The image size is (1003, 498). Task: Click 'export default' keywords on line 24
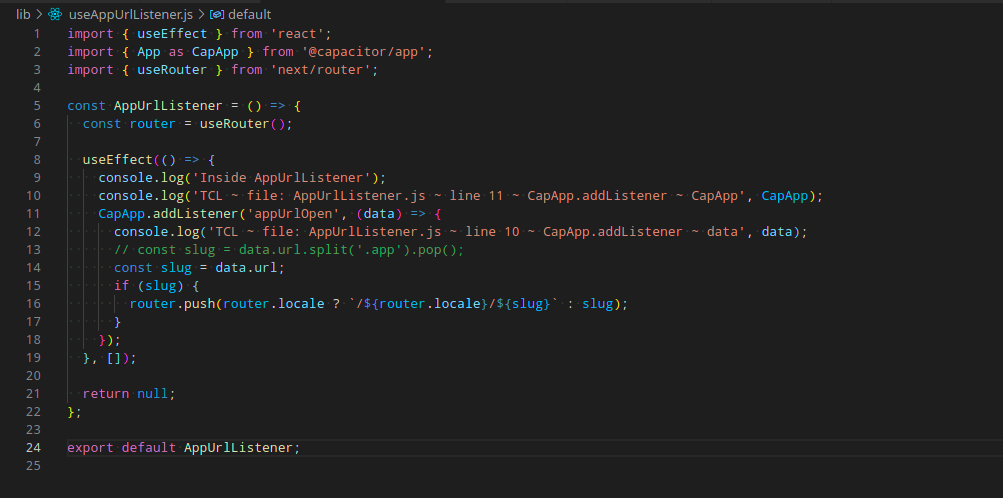pos(122,447)
